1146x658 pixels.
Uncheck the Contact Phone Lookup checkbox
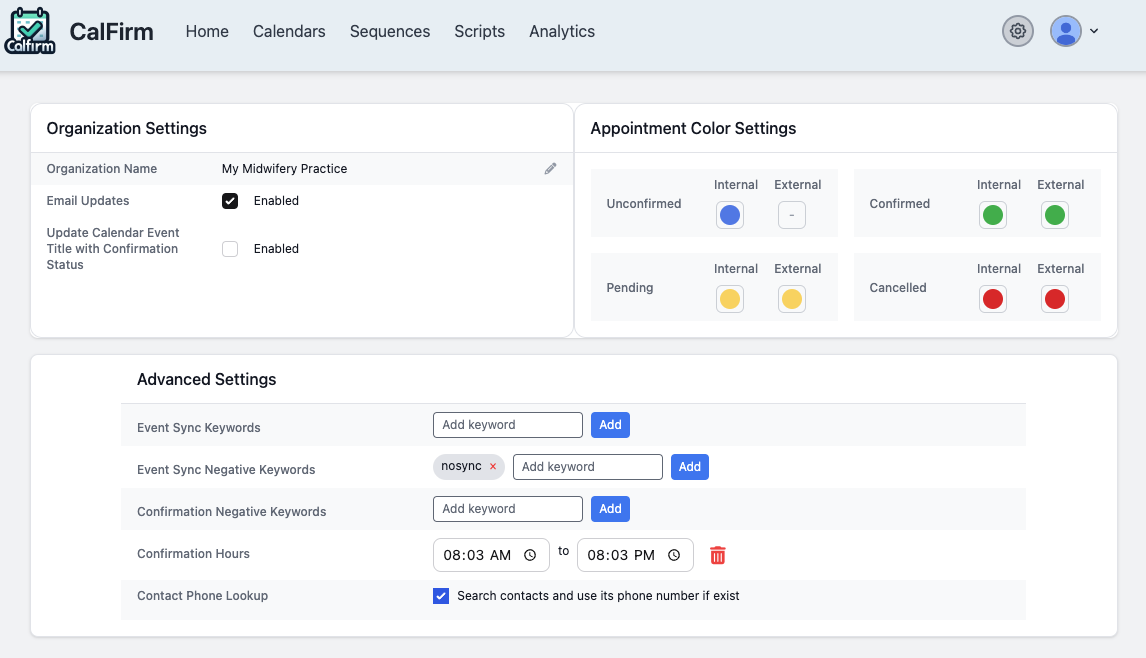coord(441,596)
